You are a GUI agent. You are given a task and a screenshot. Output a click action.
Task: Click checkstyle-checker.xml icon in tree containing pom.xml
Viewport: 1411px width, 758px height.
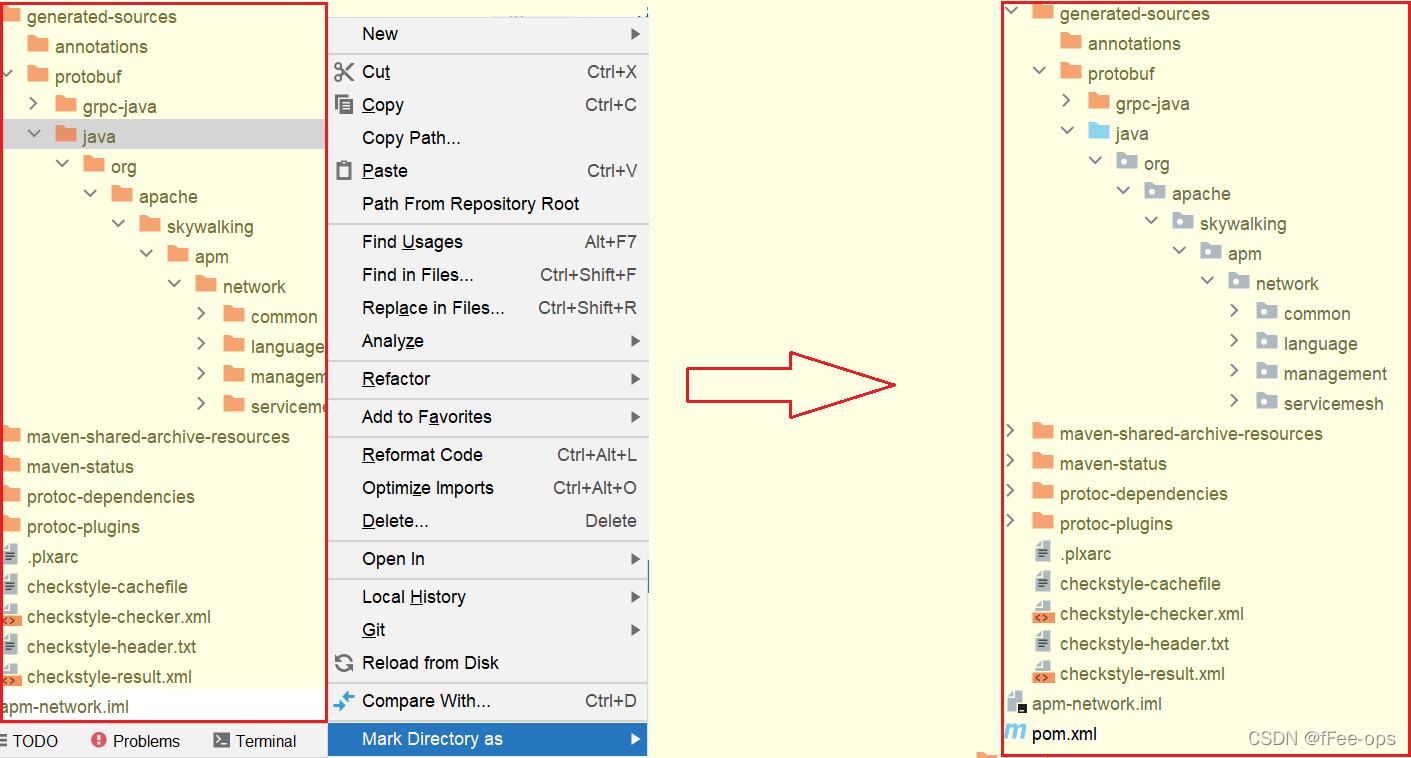(x=1043, y=613)
